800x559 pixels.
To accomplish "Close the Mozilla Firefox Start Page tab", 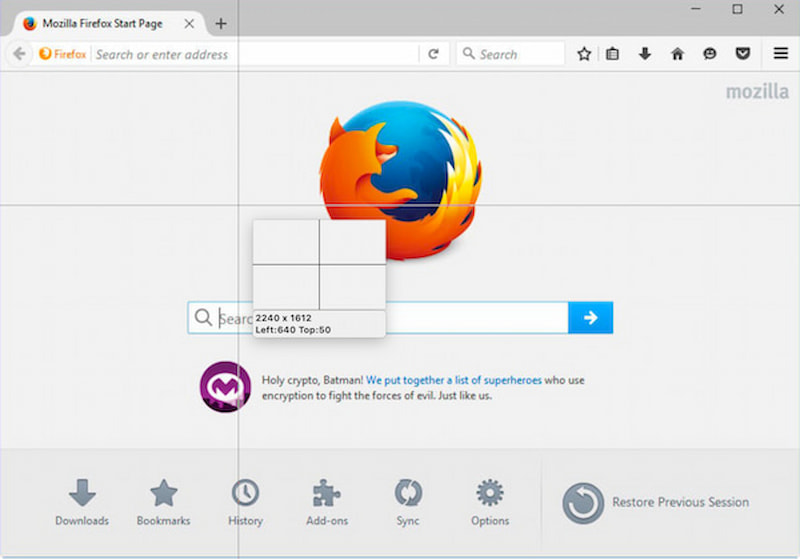I will point(189,24).
